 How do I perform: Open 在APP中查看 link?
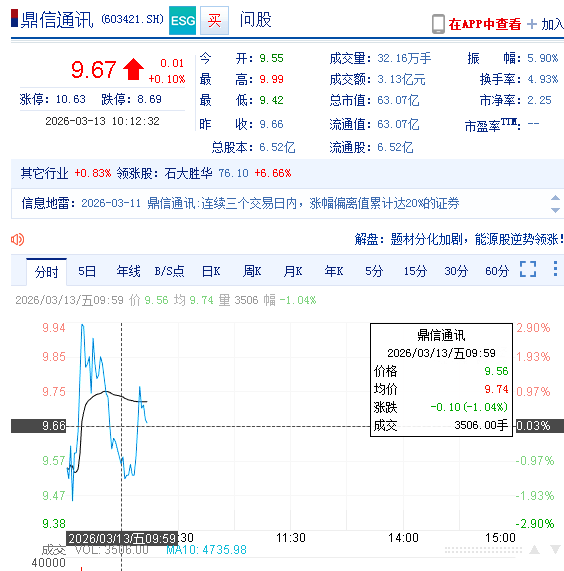[x=485, y=24]
